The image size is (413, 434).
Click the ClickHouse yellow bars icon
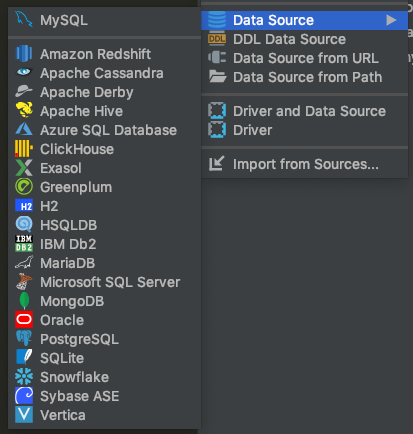pyautogui.click(x=24, y=149)
